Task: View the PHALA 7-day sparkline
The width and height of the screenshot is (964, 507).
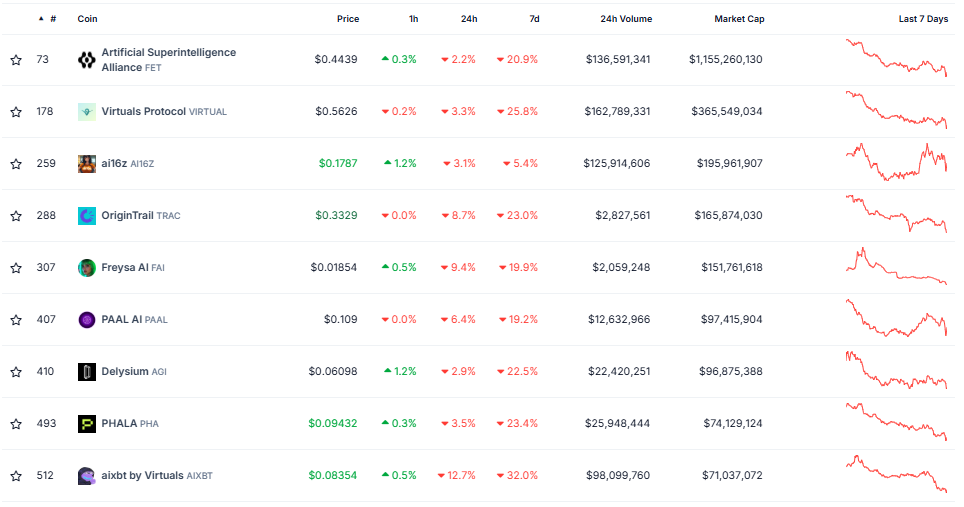Action: (896, 422)
